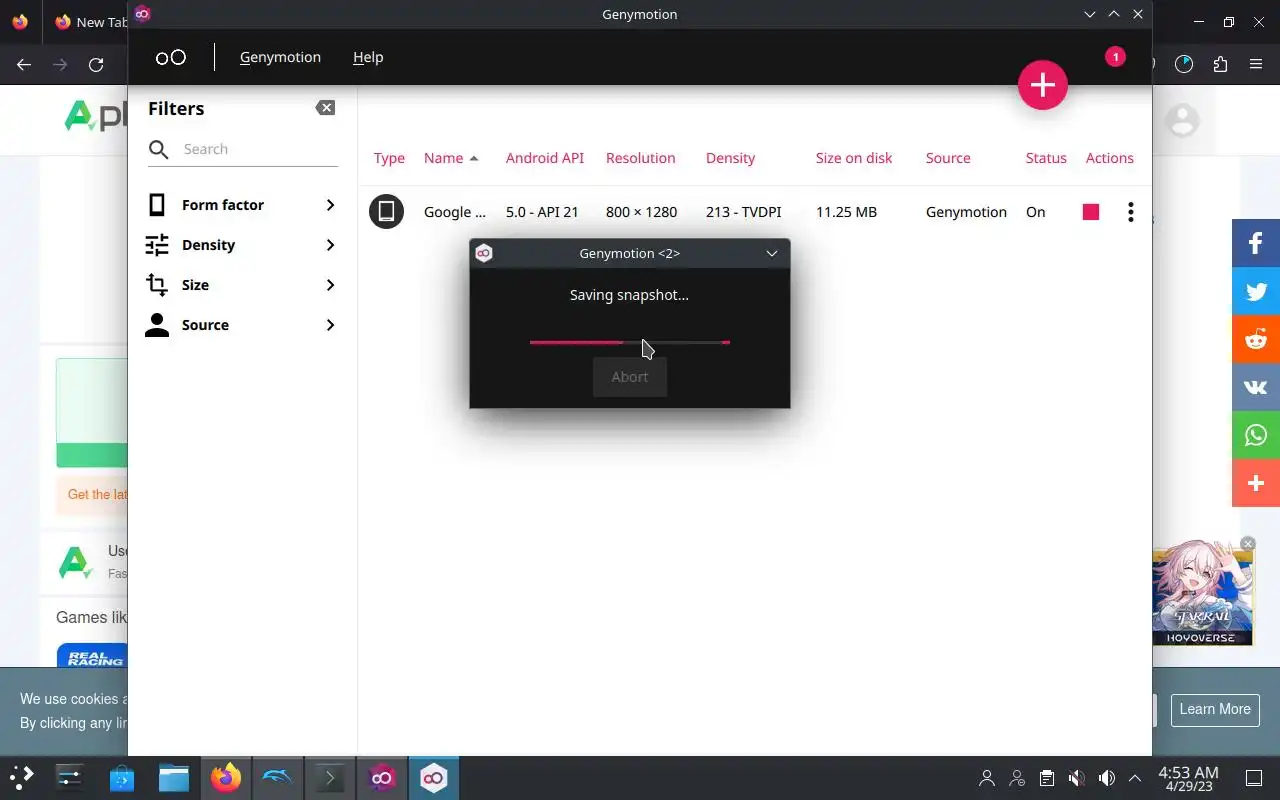Click the Saving snapshot progress bar
1280x800 pixels.
pos(630,342)
